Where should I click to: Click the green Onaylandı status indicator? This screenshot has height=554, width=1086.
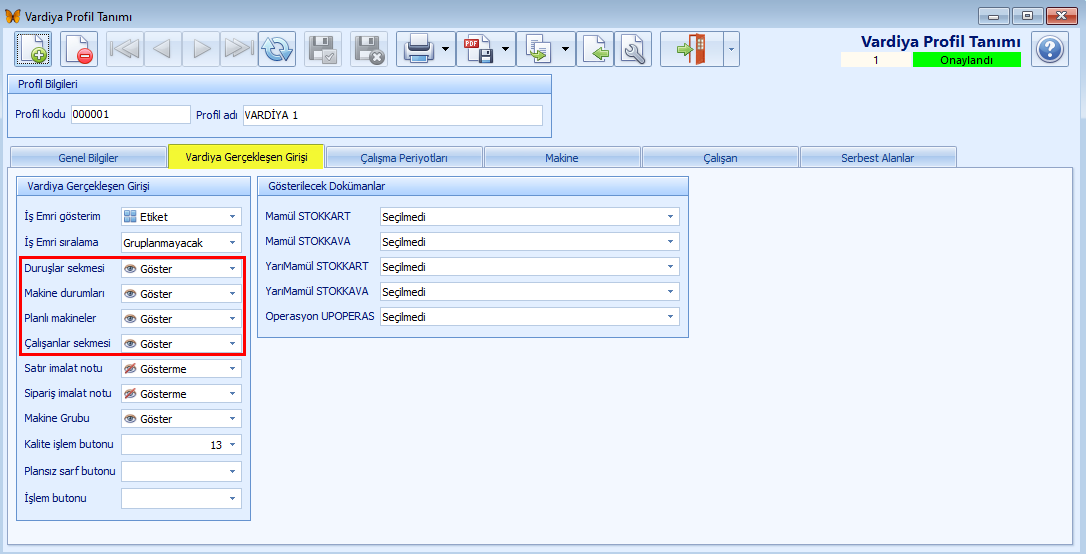[966, 60]
